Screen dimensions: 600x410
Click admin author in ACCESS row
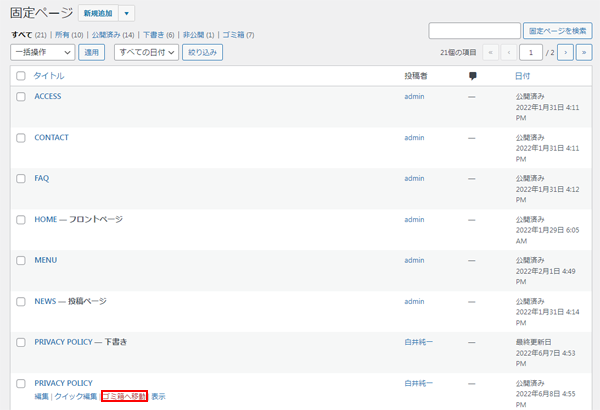(414, 96)
